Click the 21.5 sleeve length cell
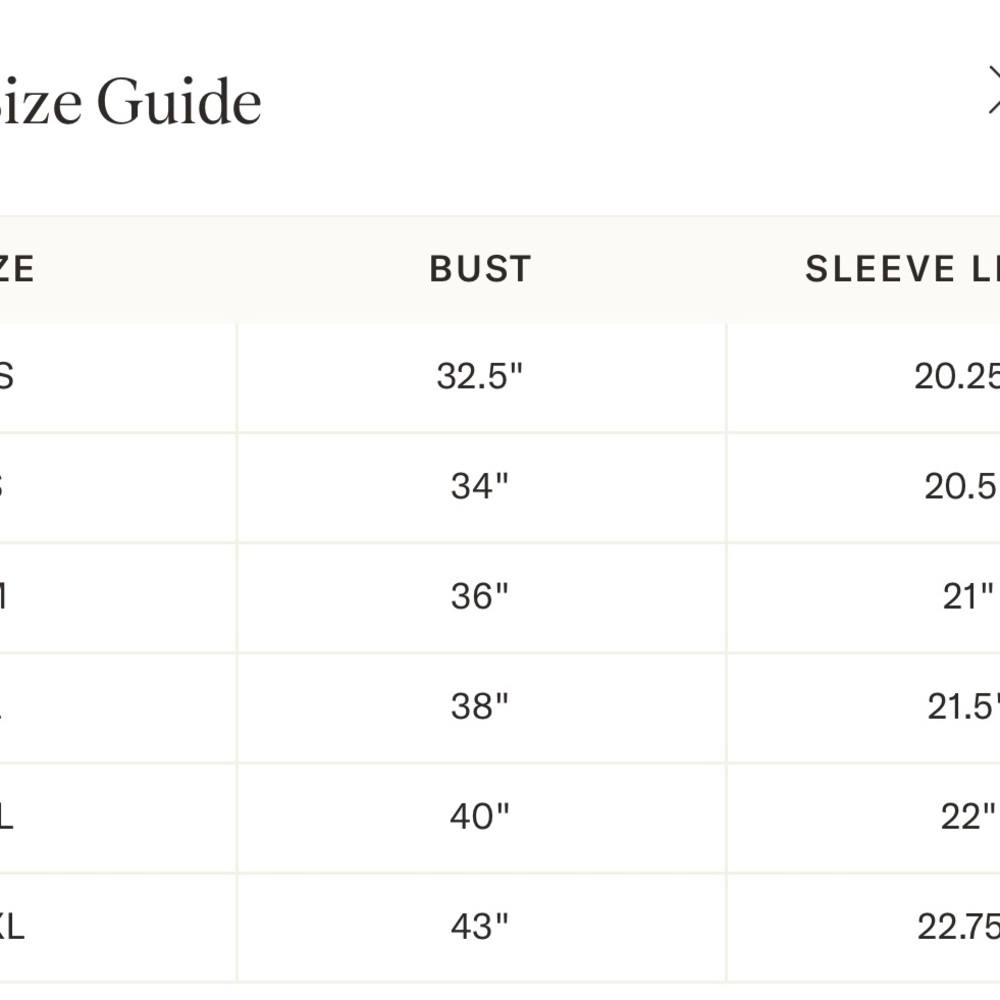This screenshot has width=1000, height=1000. 864,708
